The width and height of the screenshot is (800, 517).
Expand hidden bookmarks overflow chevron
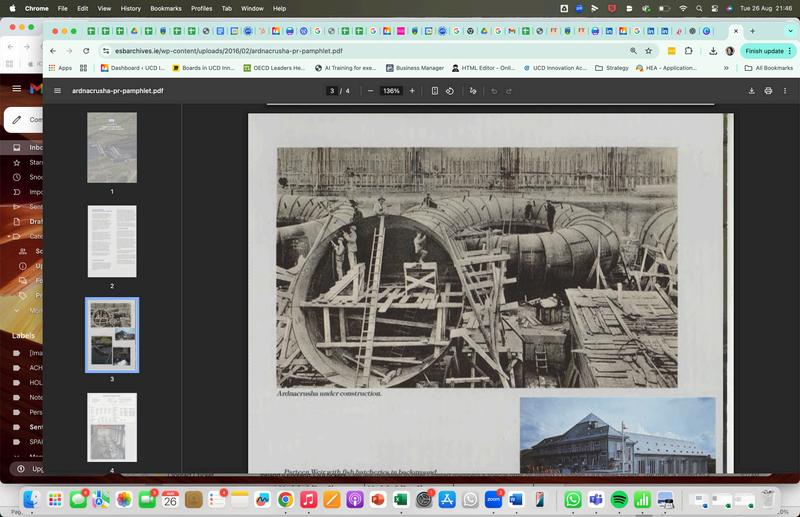click(727, 68)
